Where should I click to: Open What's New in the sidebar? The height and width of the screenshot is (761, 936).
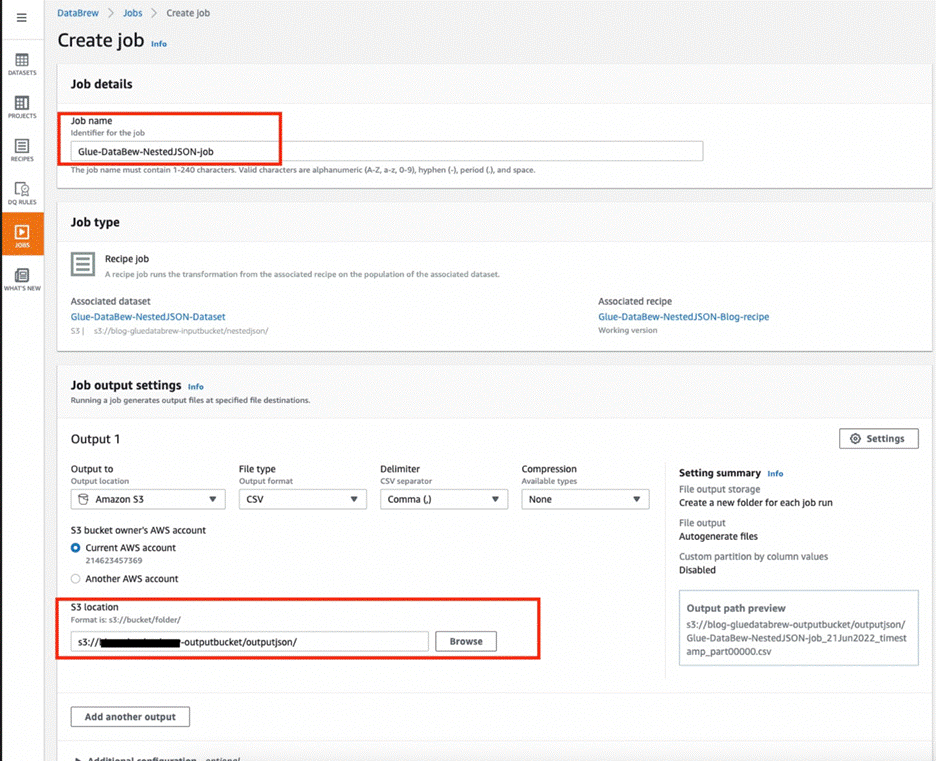(x=22, y=280)
